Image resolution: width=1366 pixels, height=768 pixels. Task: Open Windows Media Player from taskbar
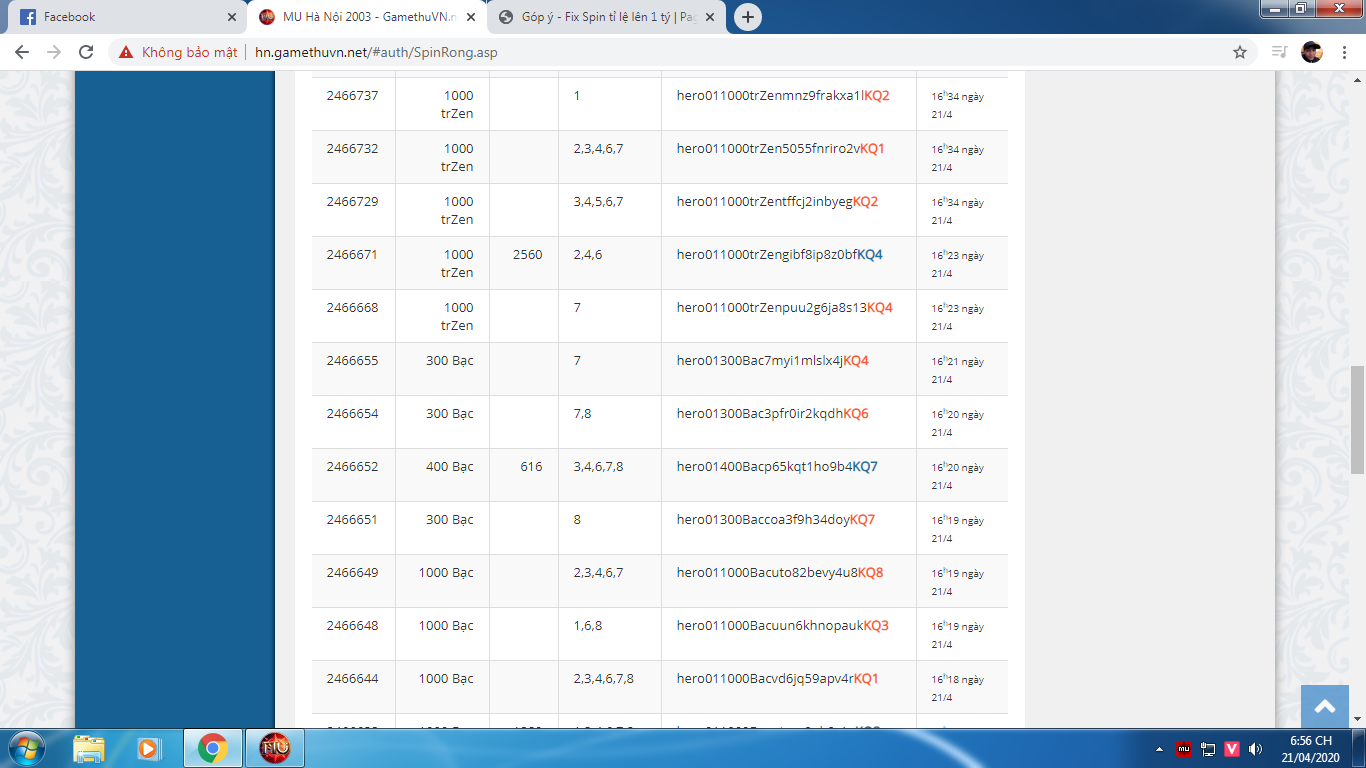click(x=149, y=748)
